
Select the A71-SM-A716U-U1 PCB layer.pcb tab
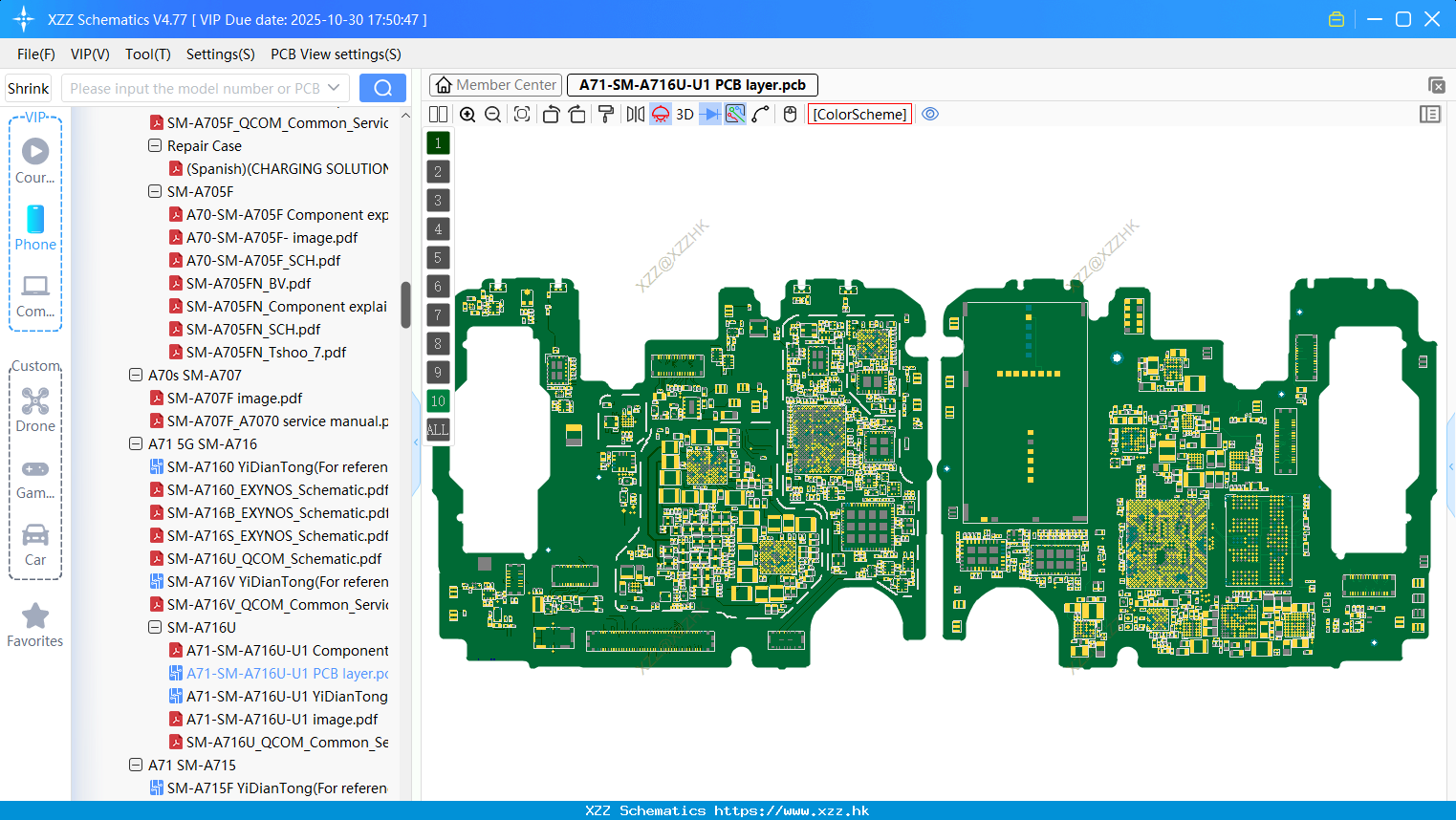(693, 85)
